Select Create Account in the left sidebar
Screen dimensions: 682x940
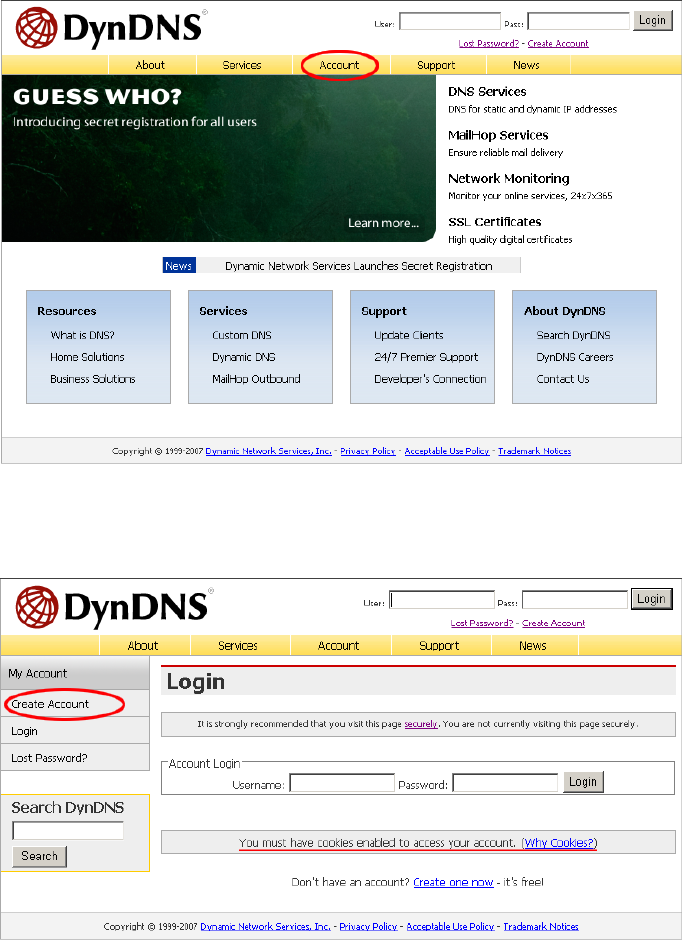point(75,704)
